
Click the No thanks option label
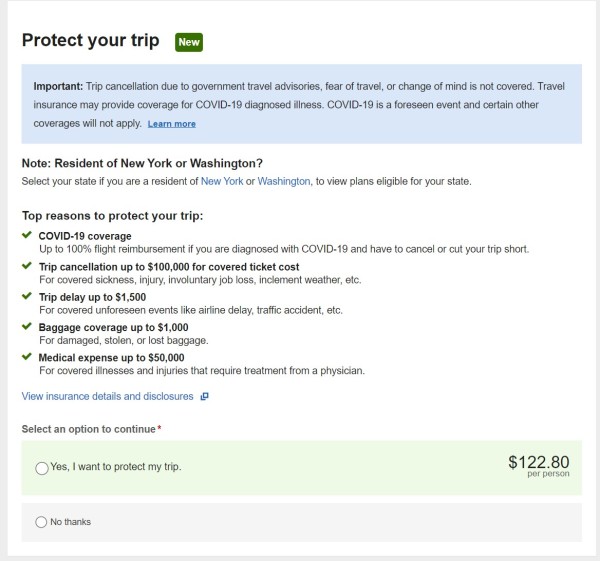click(70, 522)
